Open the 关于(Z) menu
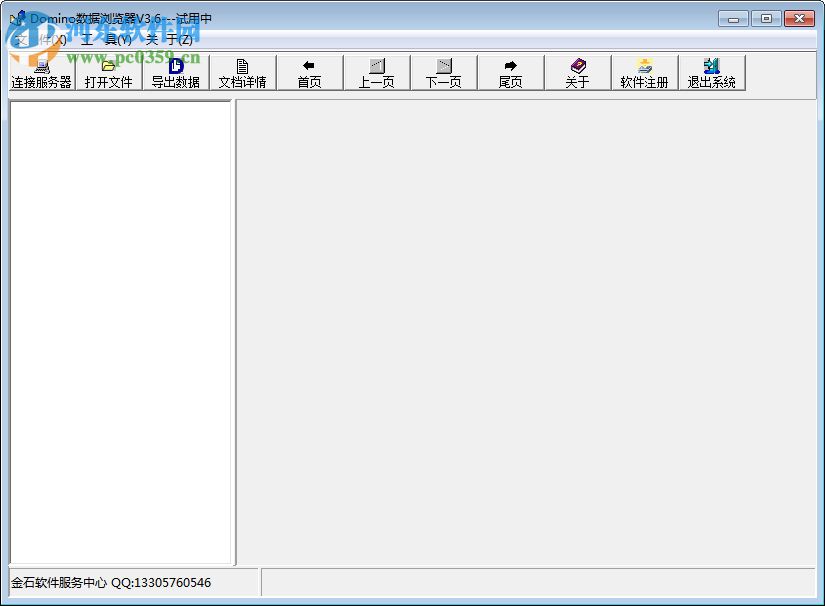Image resolution: width=825 pixels, height=606 pixels. pyautogui.click(x=169, y=40)
